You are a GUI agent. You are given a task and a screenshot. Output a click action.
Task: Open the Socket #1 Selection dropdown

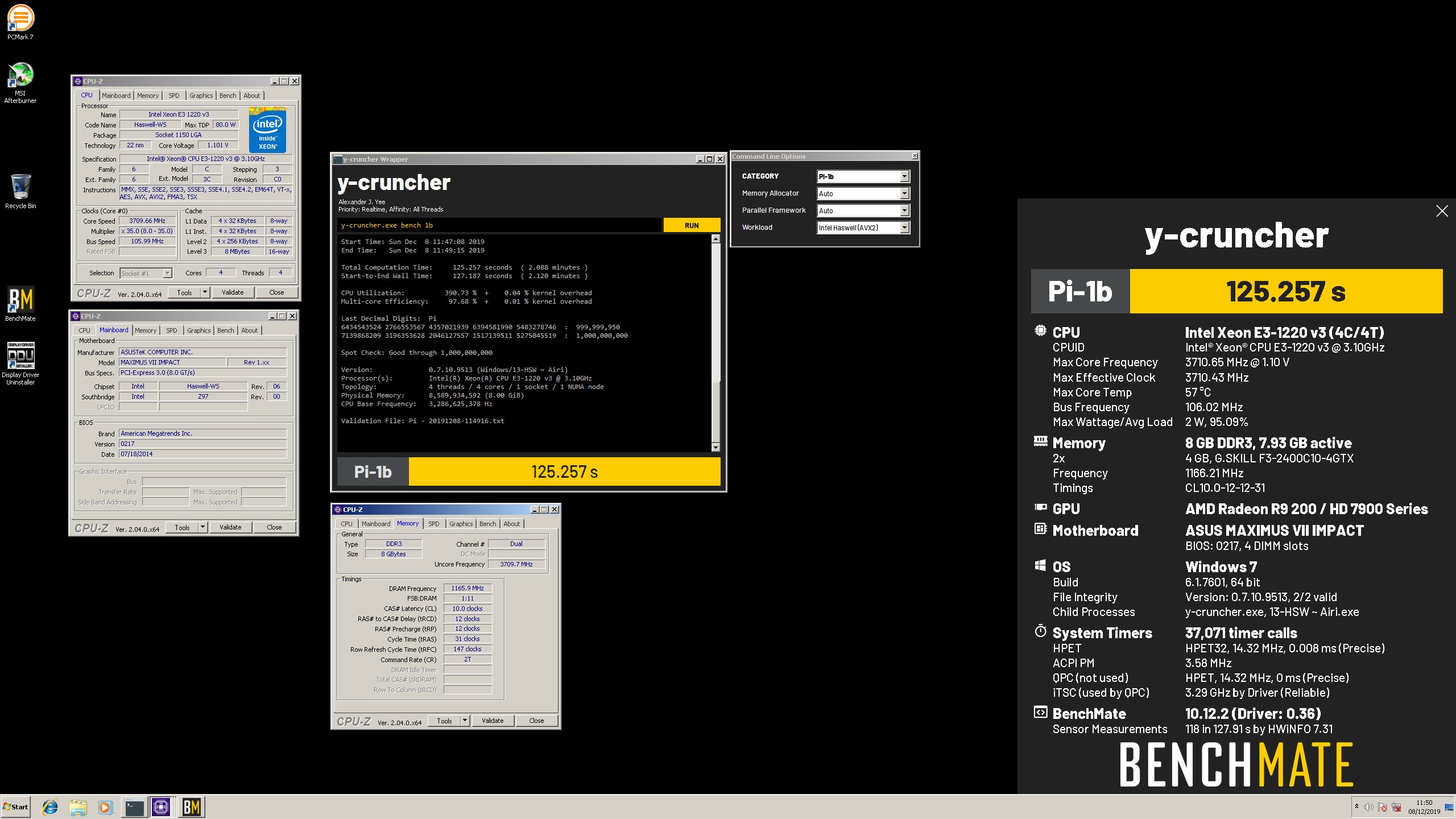tap(146, 273)
